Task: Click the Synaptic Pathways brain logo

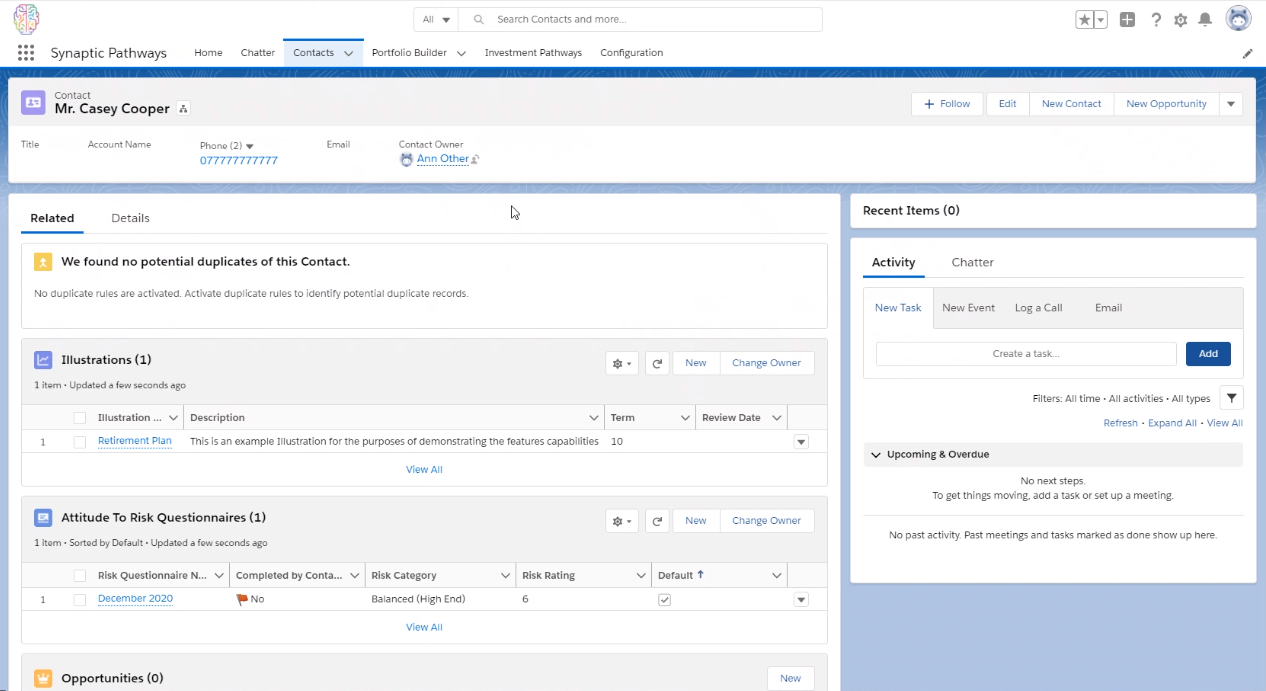Action: (26, 18)
